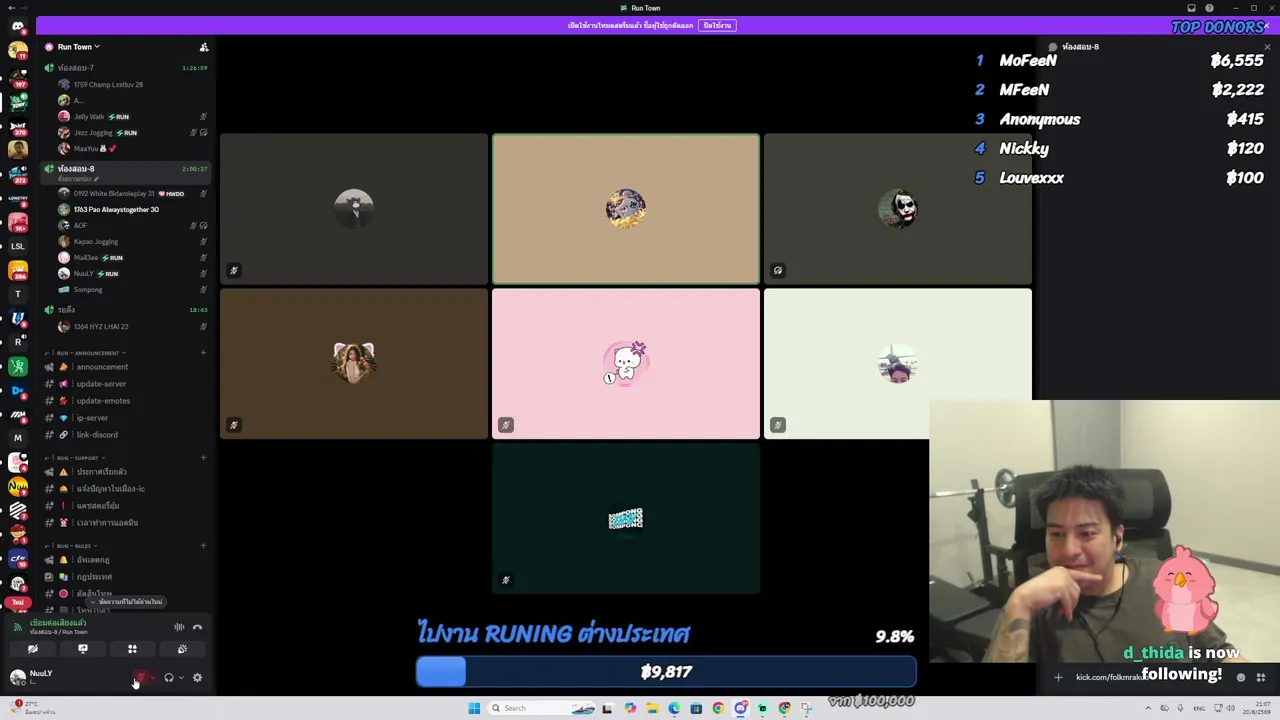Open Discord user settings gear
Screen dimensions: 1280x720
(x=197, y=678)
